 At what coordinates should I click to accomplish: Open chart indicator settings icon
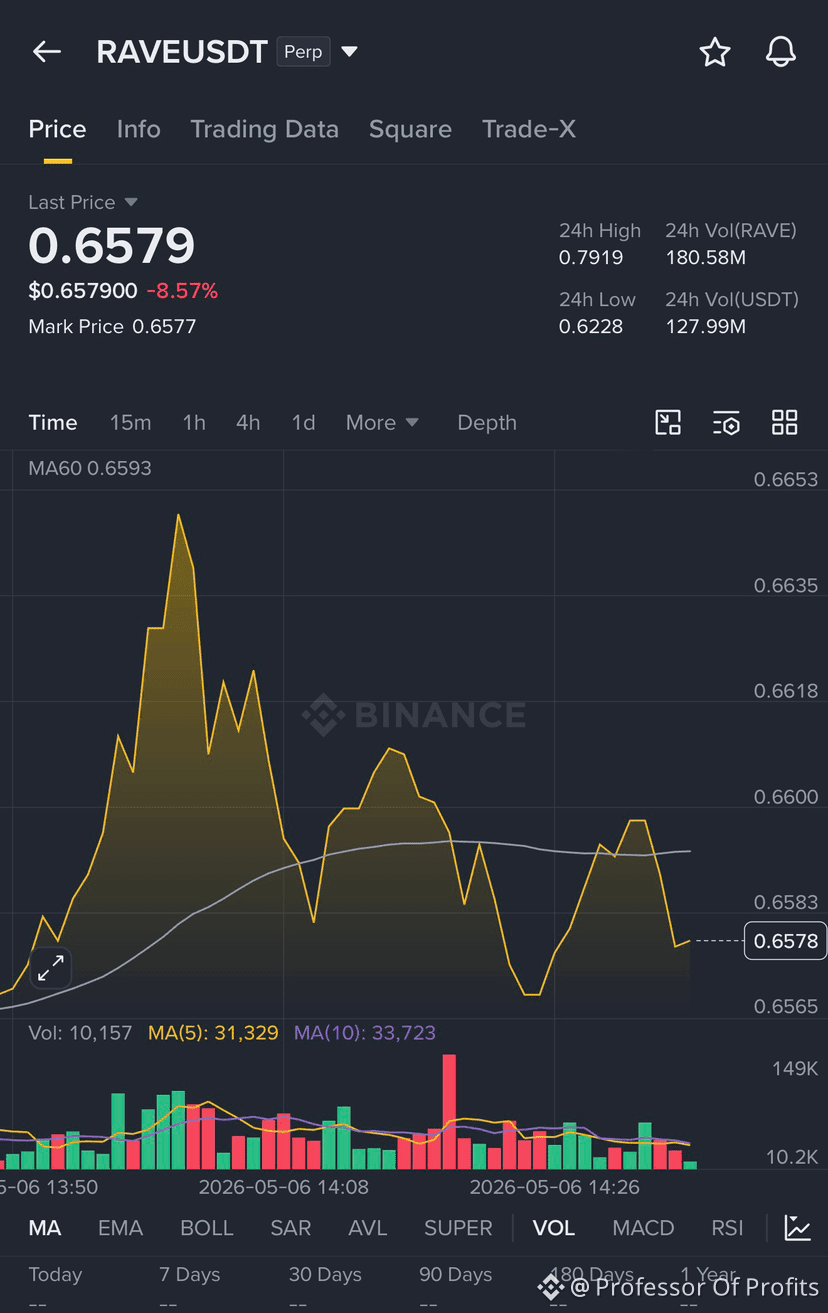click(726, 422)
